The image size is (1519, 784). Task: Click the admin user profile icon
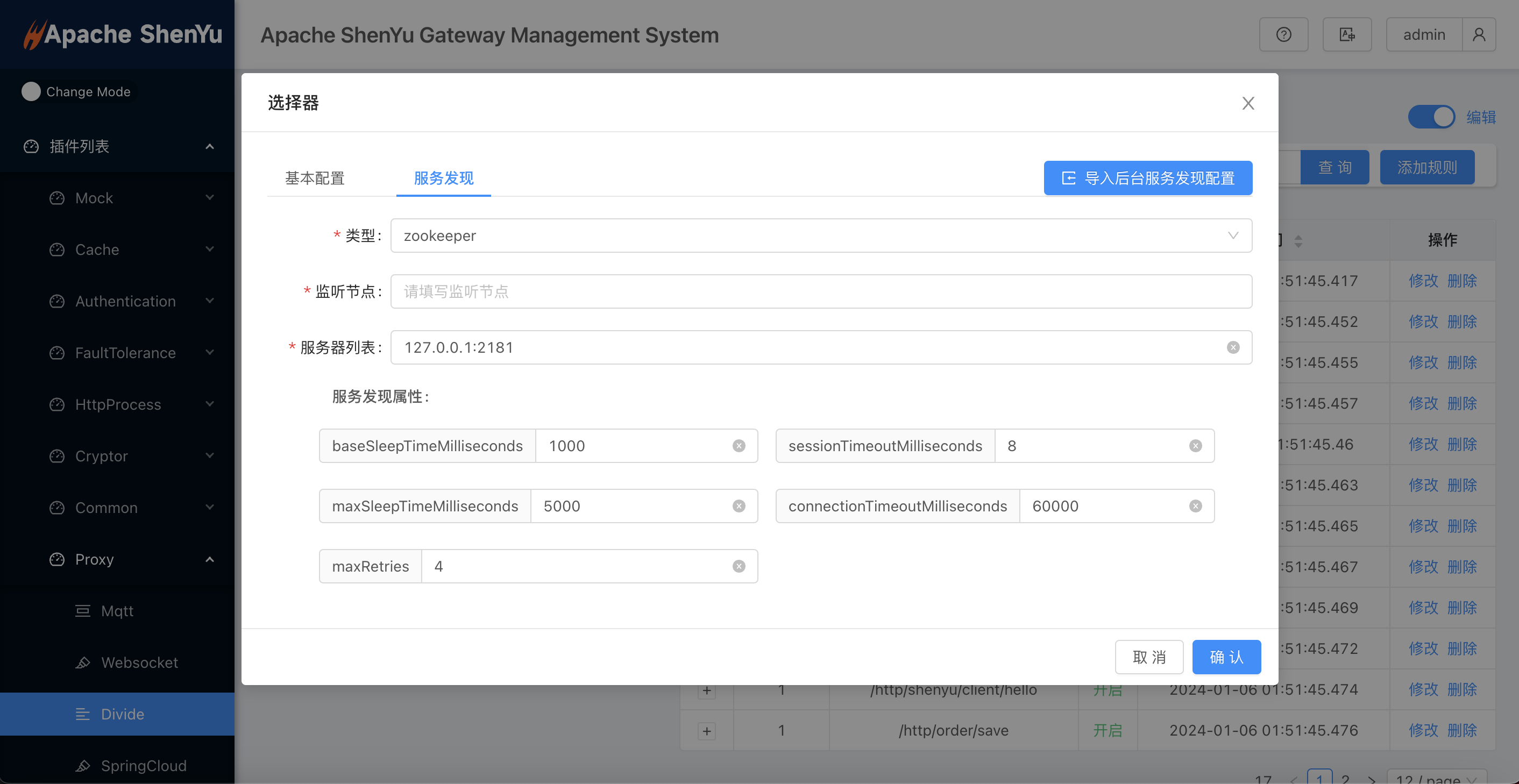1478,35
